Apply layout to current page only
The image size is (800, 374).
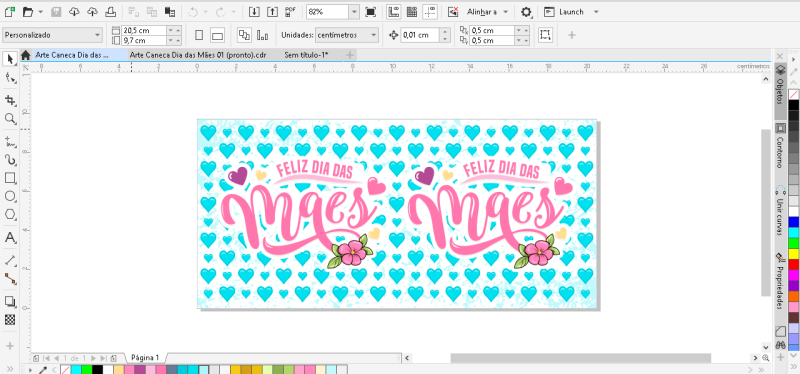click(x=263, y=35)
